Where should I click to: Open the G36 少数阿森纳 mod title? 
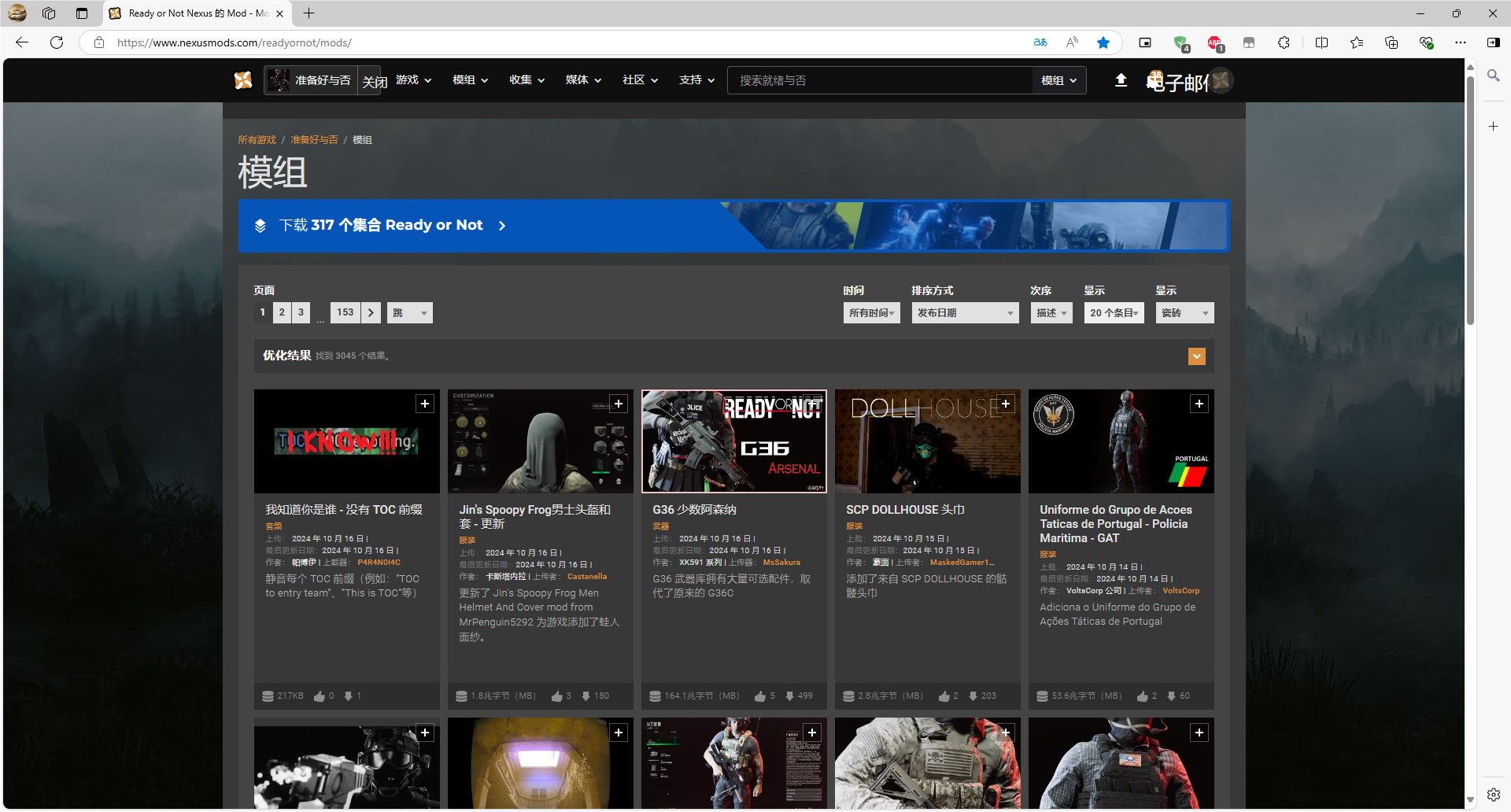pos(694,510)
